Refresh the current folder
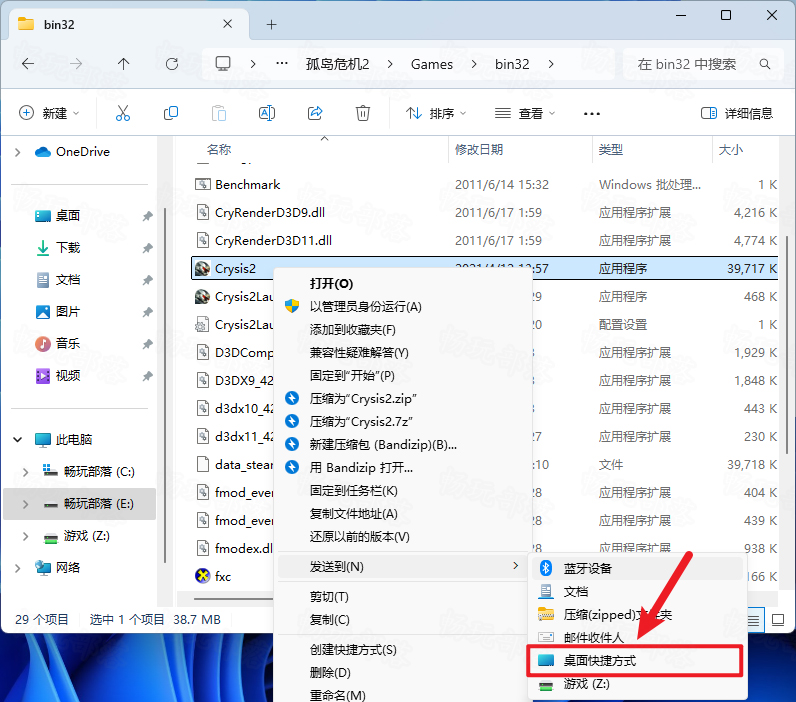 pos(172,64)
